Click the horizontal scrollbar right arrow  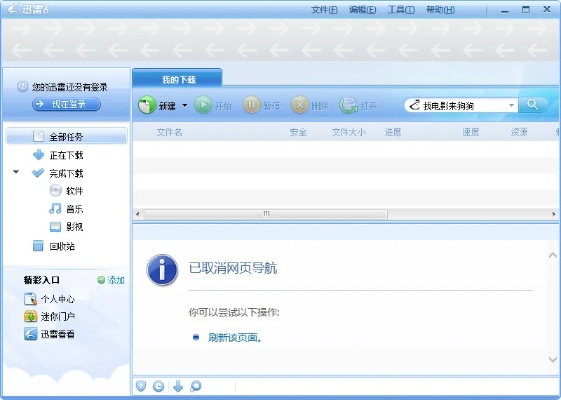(x=554, y=214)
